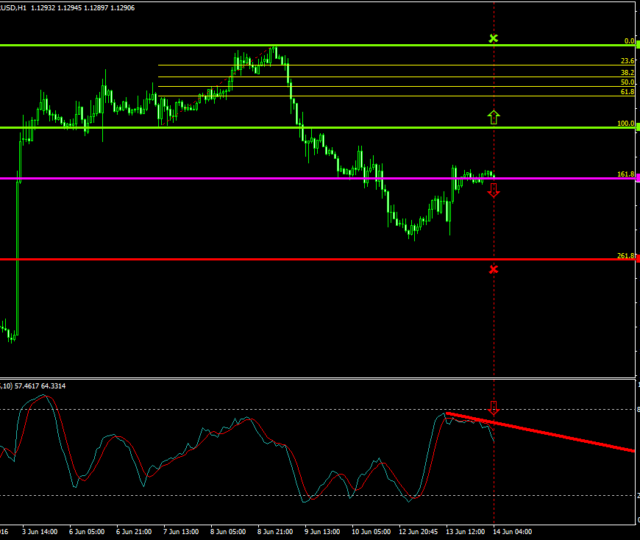The width and height of the screenshot is (640, 540).
Task: Click the 14 Jun 04:00 time axis label
Action: pos(511,533)
